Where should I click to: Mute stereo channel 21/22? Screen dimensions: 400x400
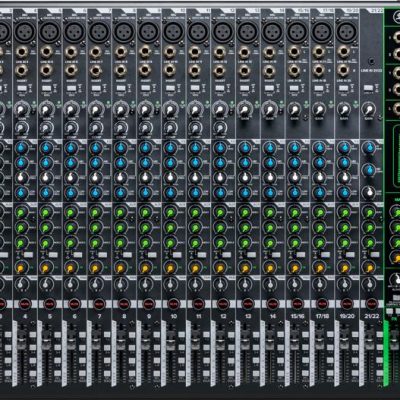pyautogui.click(x=371, y=304)
